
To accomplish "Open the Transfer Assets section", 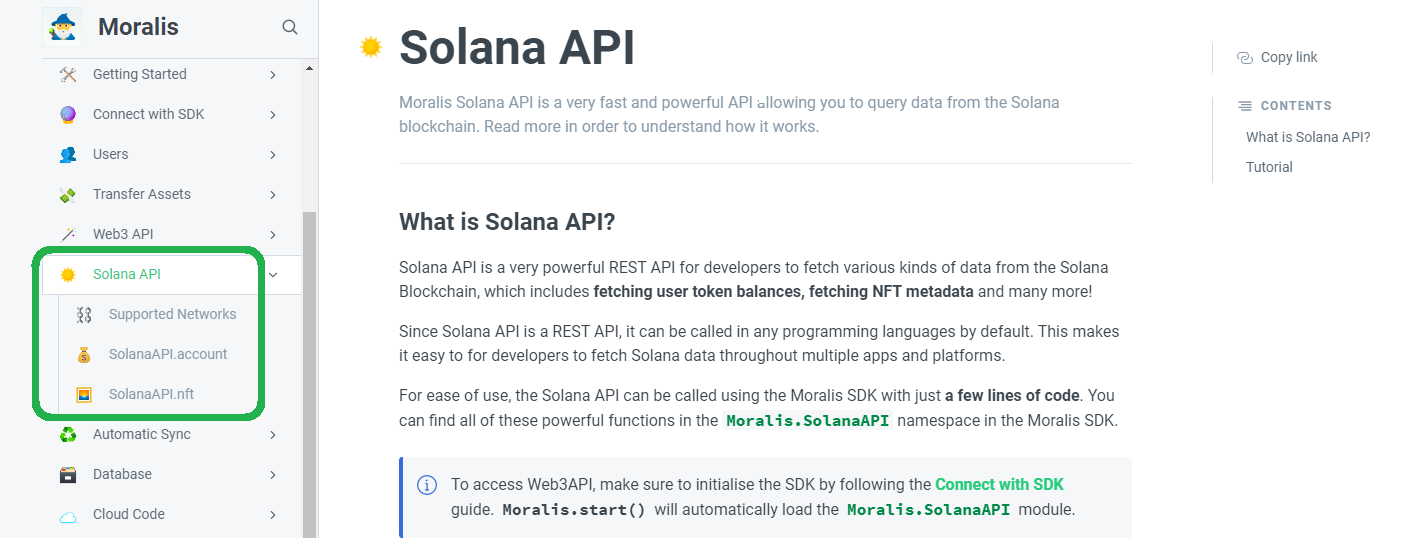I will coord(142,194).
